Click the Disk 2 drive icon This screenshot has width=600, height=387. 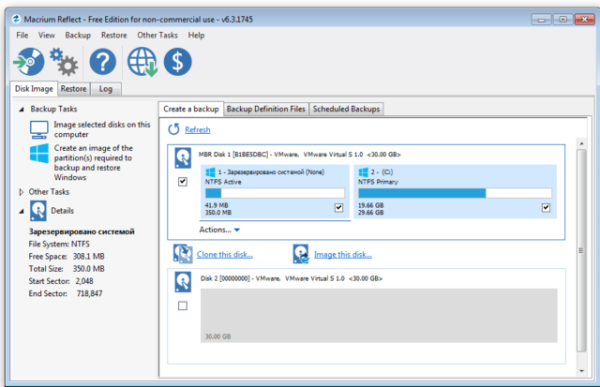click(183, 282)
